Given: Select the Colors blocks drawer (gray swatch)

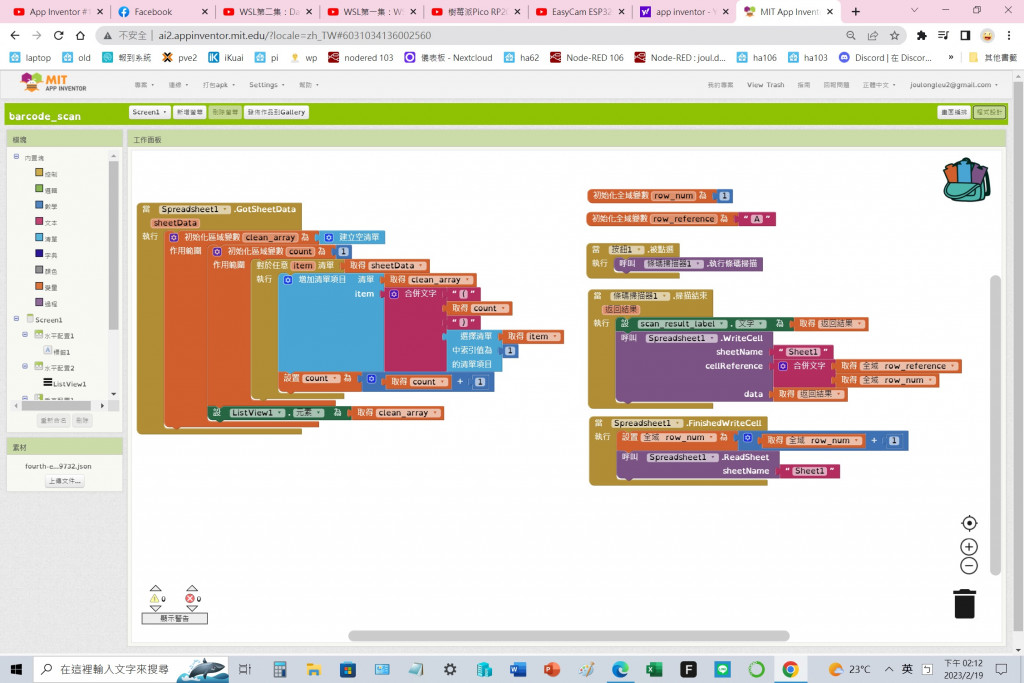Looking at the screenshot, I should click(39, 270).
